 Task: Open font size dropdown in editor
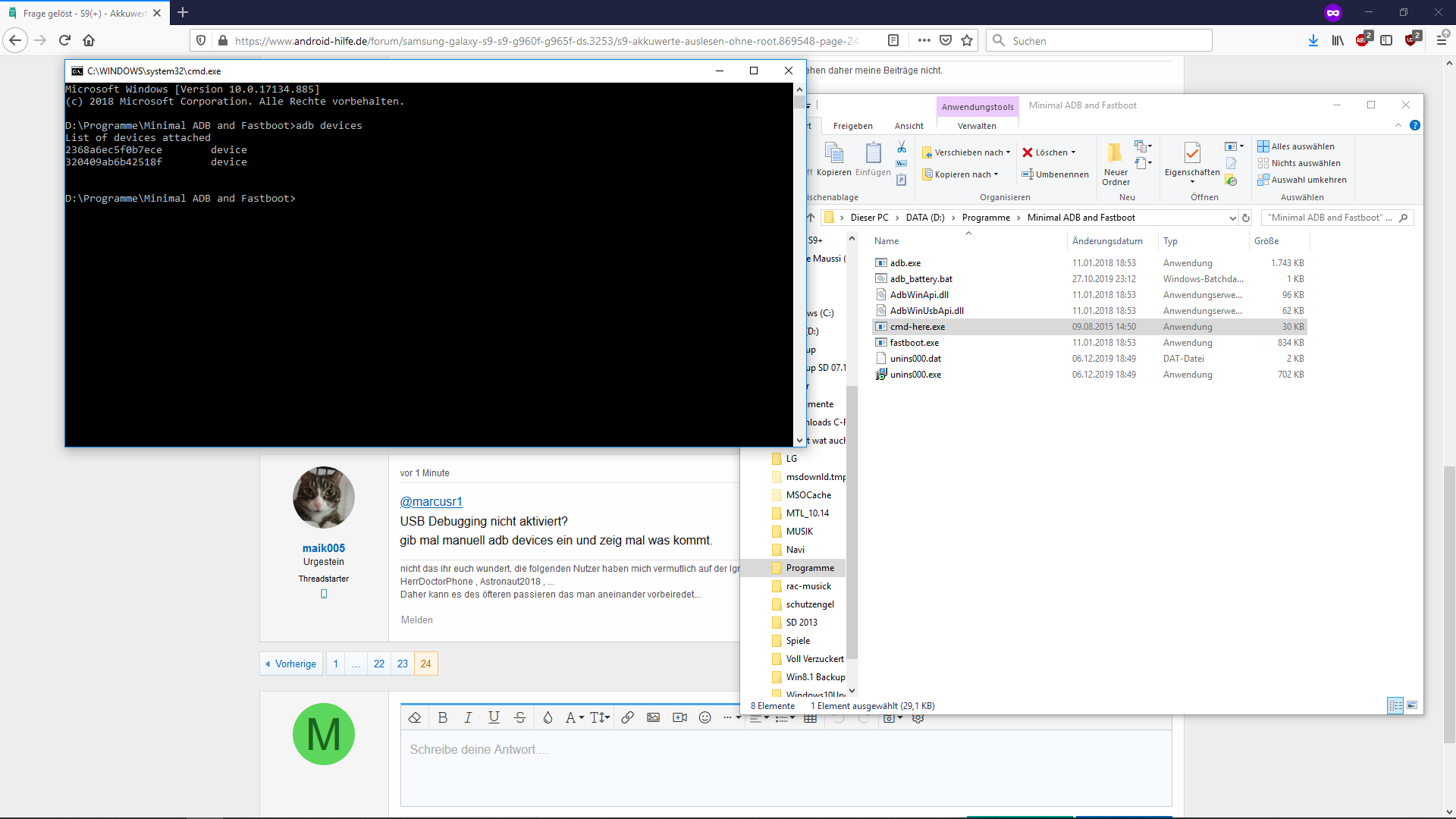point(599,717)
